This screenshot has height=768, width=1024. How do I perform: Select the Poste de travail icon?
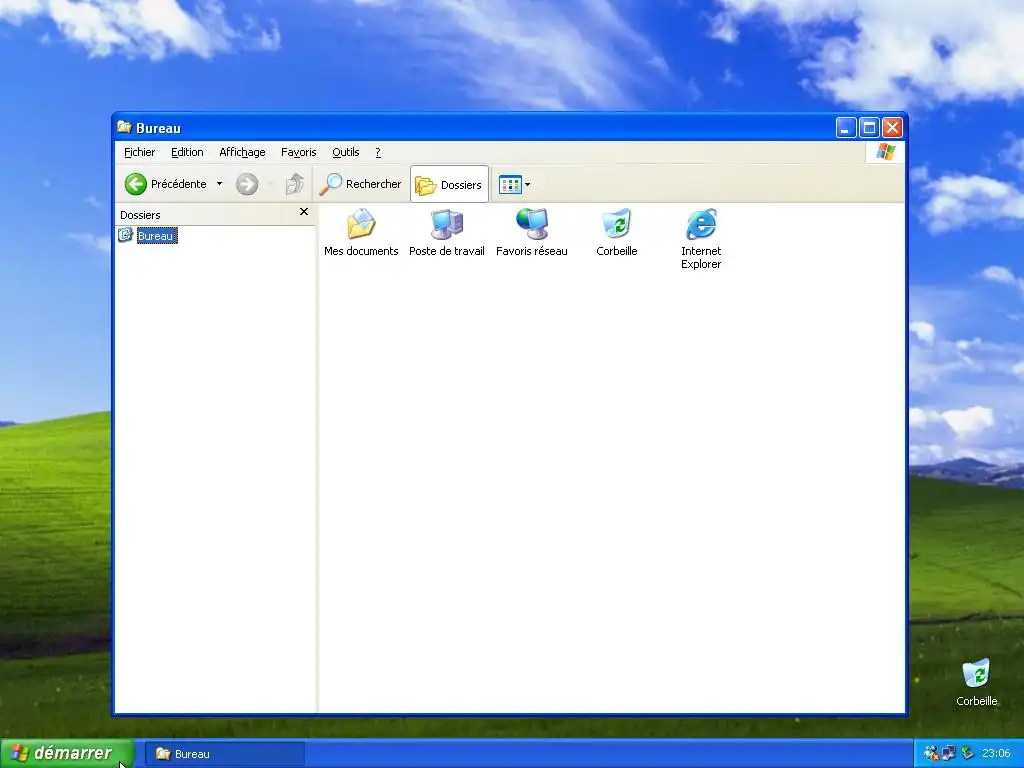pyautogui.click(x=447, y=224)
